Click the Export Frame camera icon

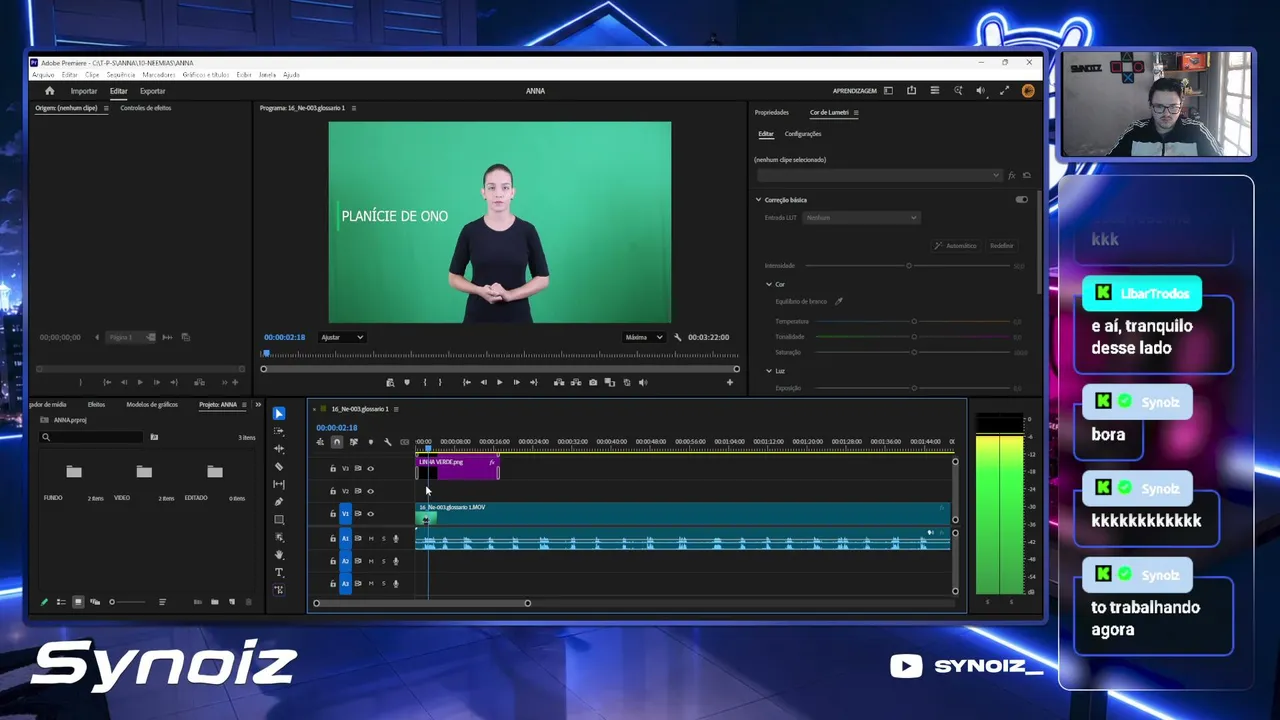pyautogui.click(x=593, y=382)
